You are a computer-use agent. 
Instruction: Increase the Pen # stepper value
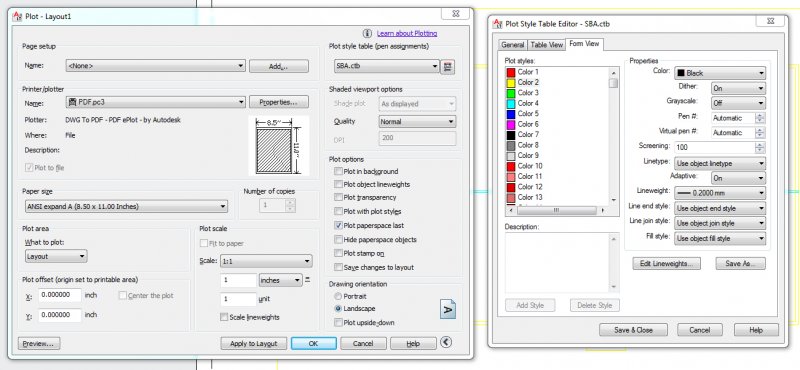tap(761, 115)
